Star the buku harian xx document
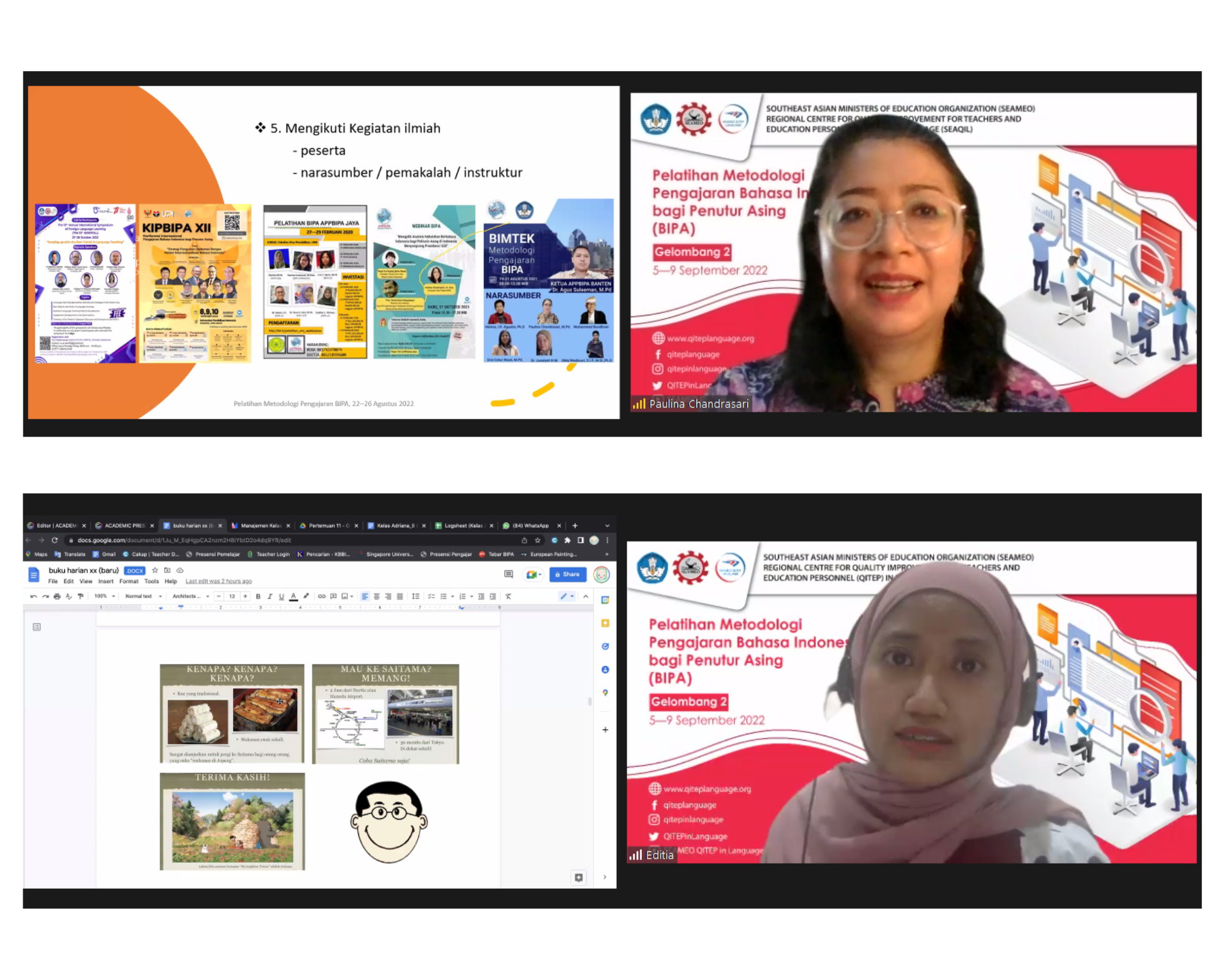Viewport: 1225px width, 980px height. pos(155,570)
